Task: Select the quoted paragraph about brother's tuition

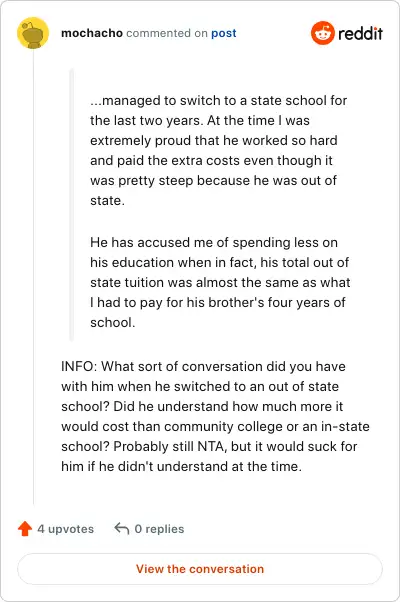Action: point(220,283)
